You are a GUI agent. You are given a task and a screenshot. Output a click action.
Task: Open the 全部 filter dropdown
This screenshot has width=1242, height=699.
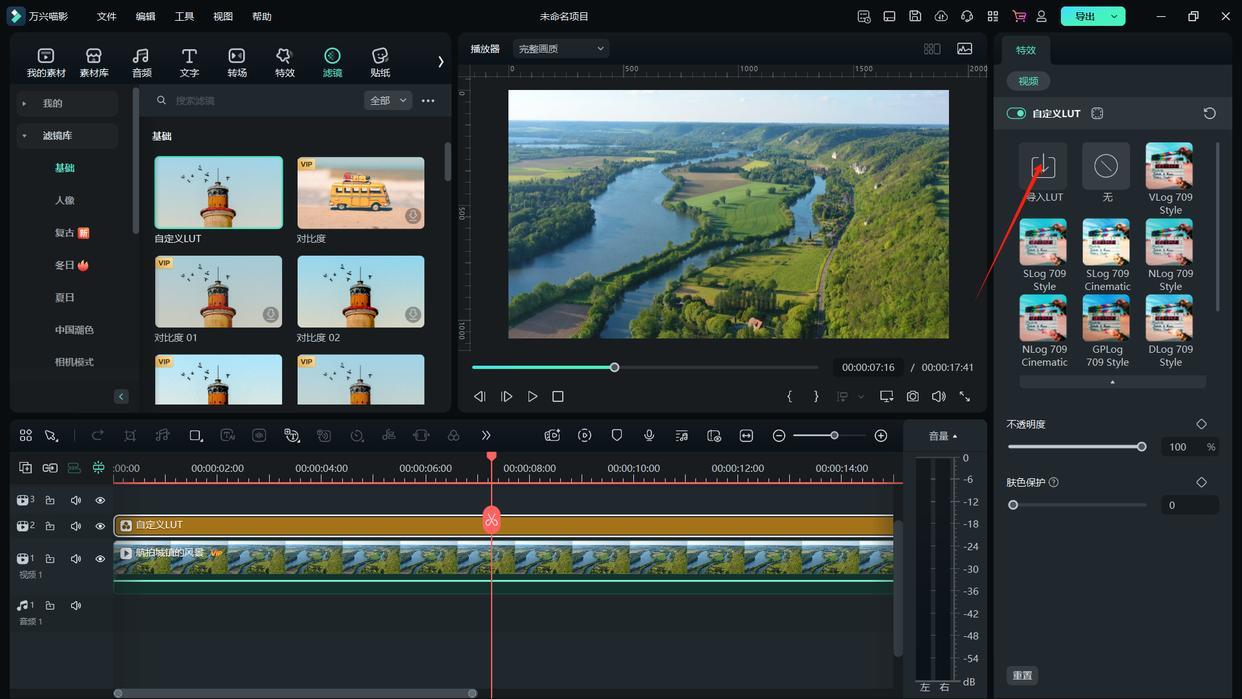tap(388, 100)
